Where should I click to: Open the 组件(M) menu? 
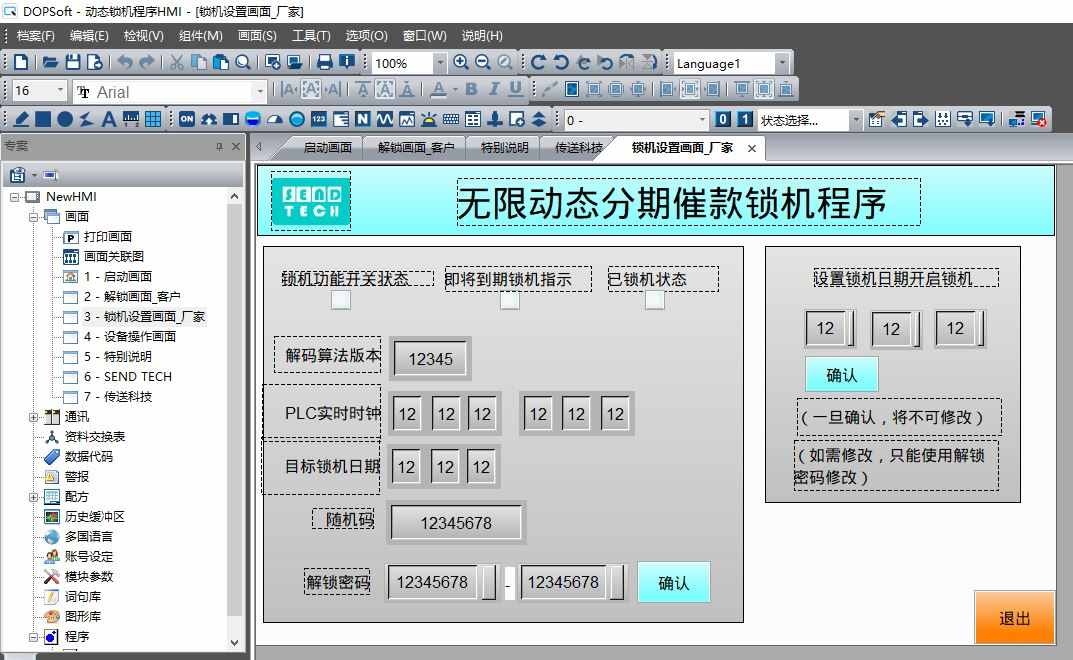201,36
